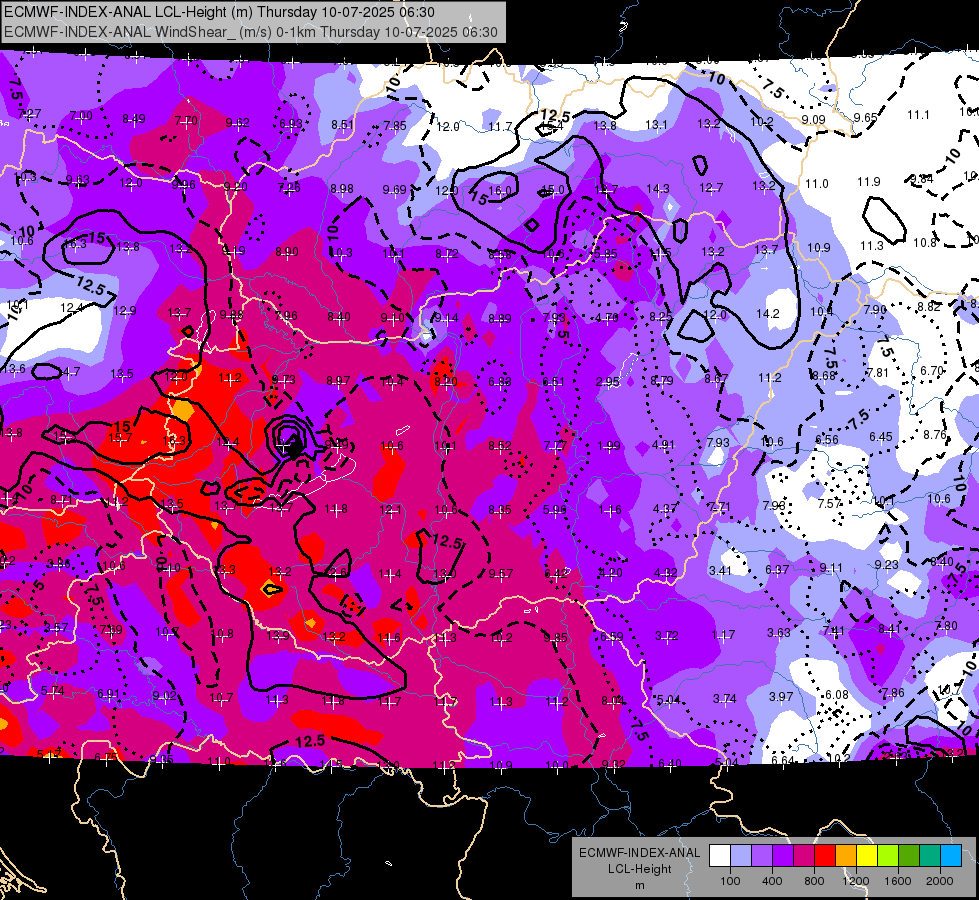The width and height of the screenshot is (979, 900).
Task: Click the wind shear value 2.95
Action: pyautogui.click(x=608, y=381)
